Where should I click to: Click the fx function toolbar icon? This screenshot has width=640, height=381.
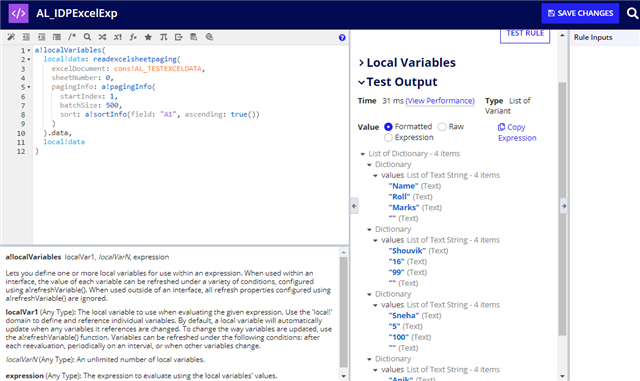133,37
